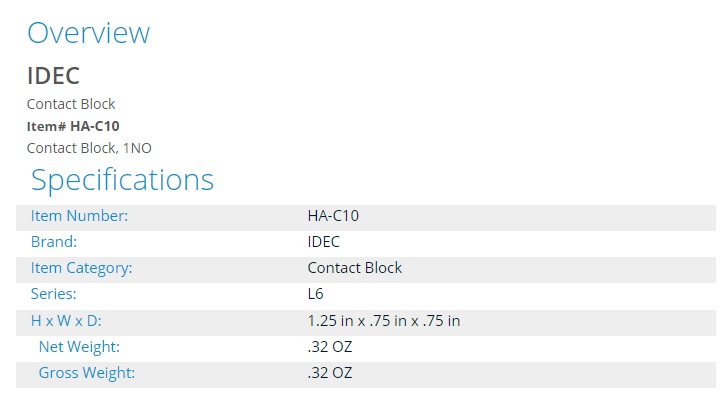This screenshot has height=406, width=723.
Task: Click the H x W x D label
Action: point(66,321)
